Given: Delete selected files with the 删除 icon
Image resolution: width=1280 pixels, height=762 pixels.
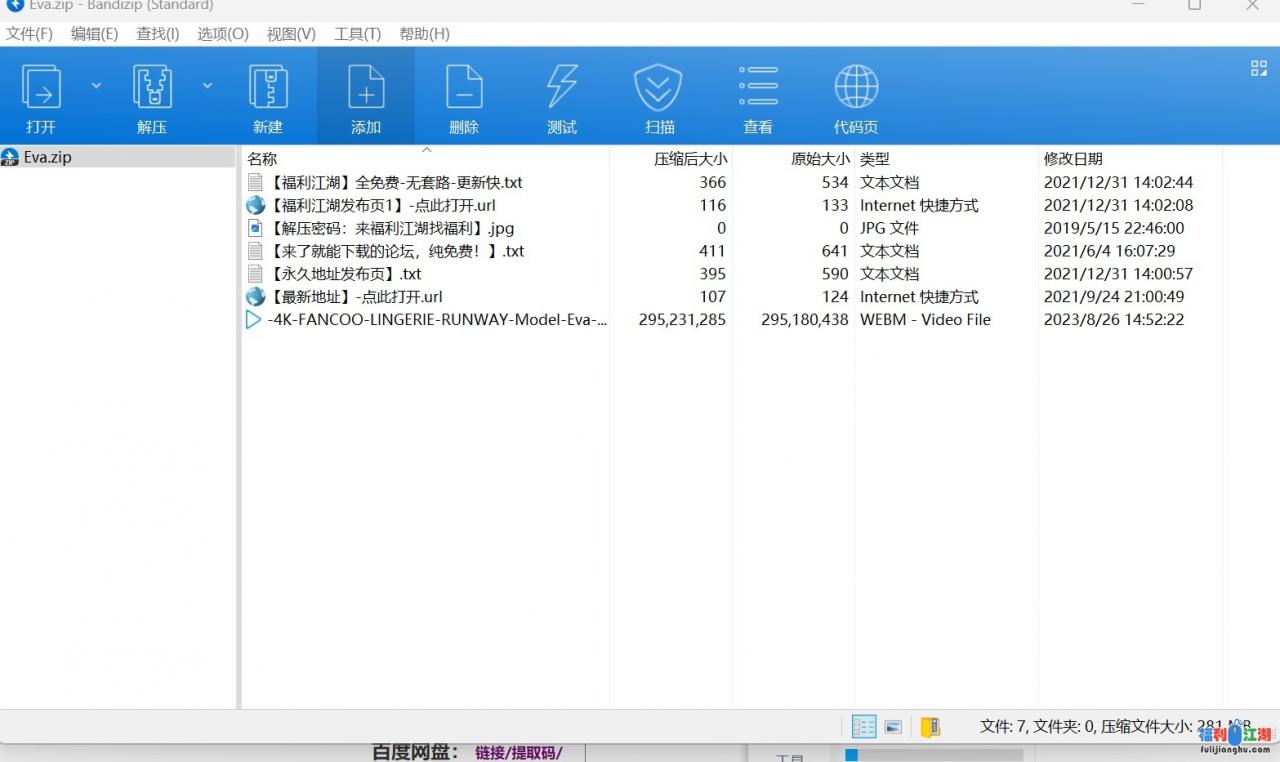Looking at the screenshot, I should coord(464,95).
